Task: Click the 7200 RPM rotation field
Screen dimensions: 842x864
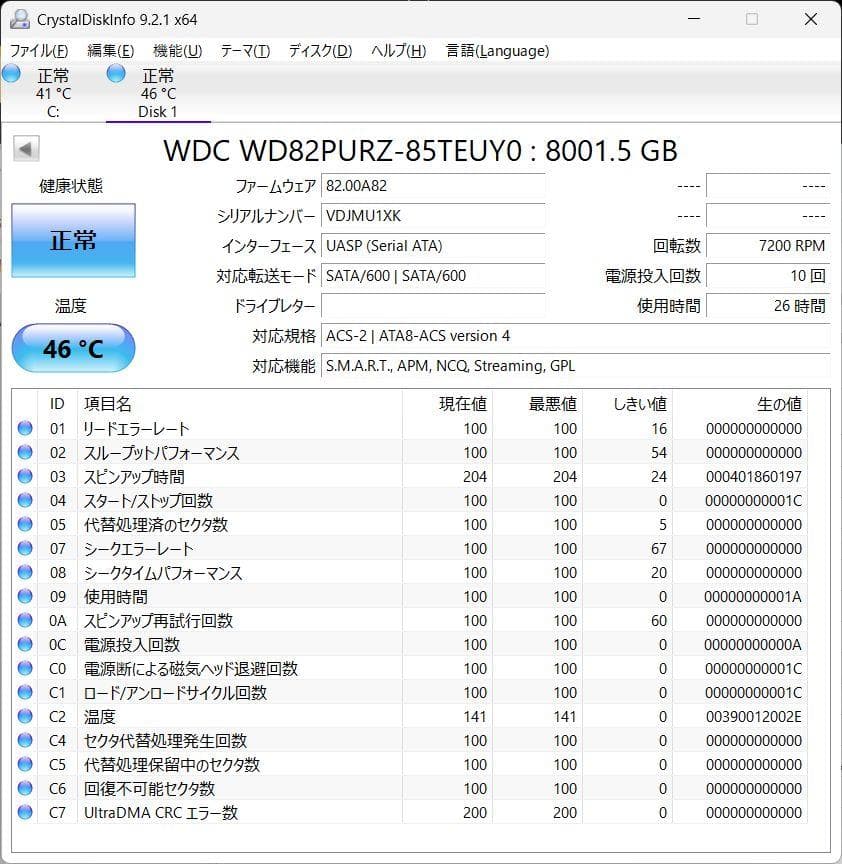Action: [x=768, y=246]
